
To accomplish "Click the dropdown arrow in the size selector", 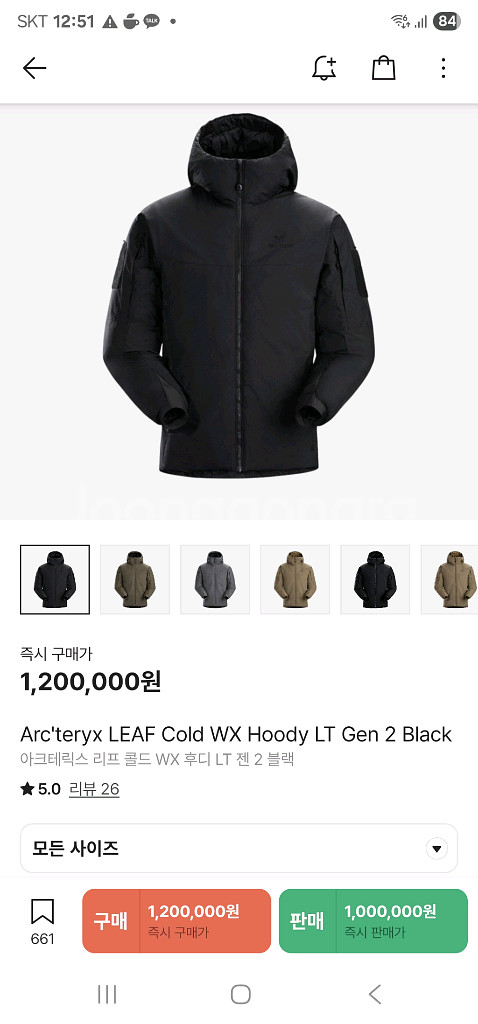I will click(436, 849).
